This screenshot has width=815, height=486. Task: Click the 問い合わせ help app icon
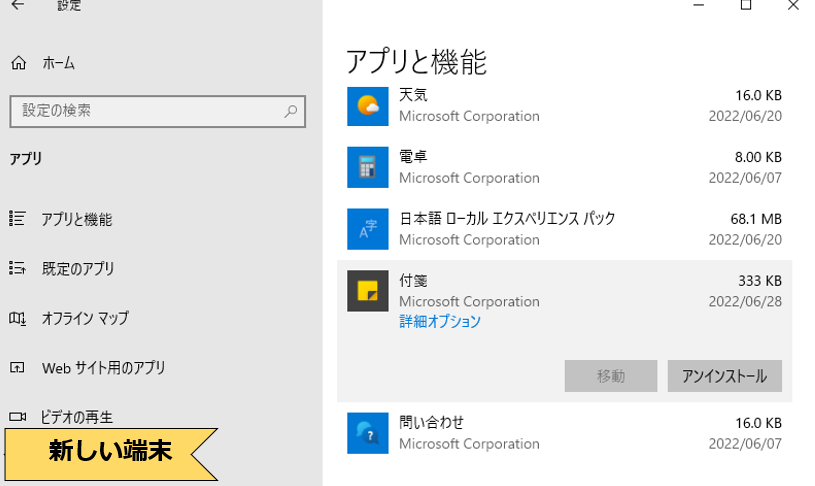(367, 433)
